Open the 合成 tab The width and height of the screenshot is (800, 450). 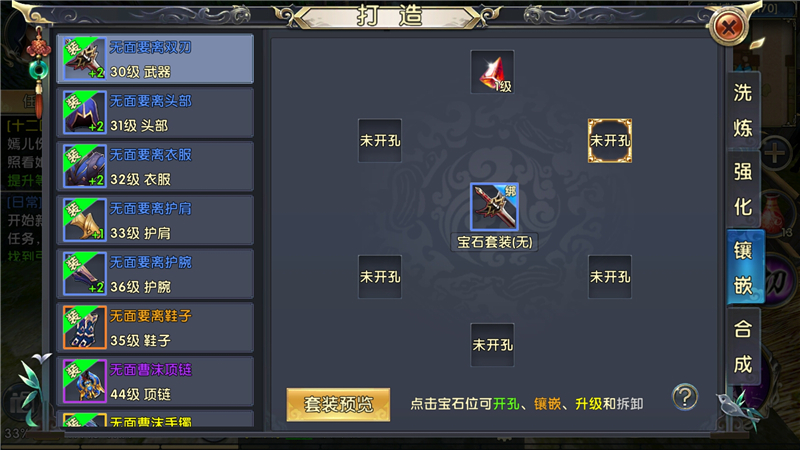(743, 347)
